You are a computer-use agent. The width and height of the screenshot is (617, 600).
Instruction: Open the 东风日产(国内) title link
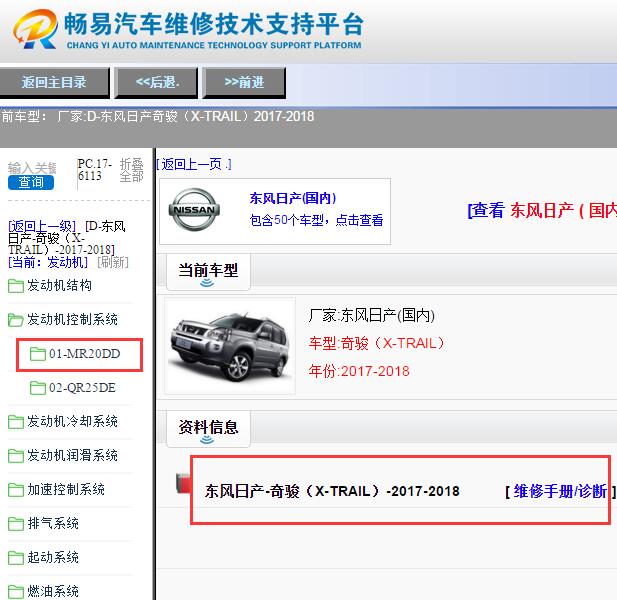click(x=293, y=198)
